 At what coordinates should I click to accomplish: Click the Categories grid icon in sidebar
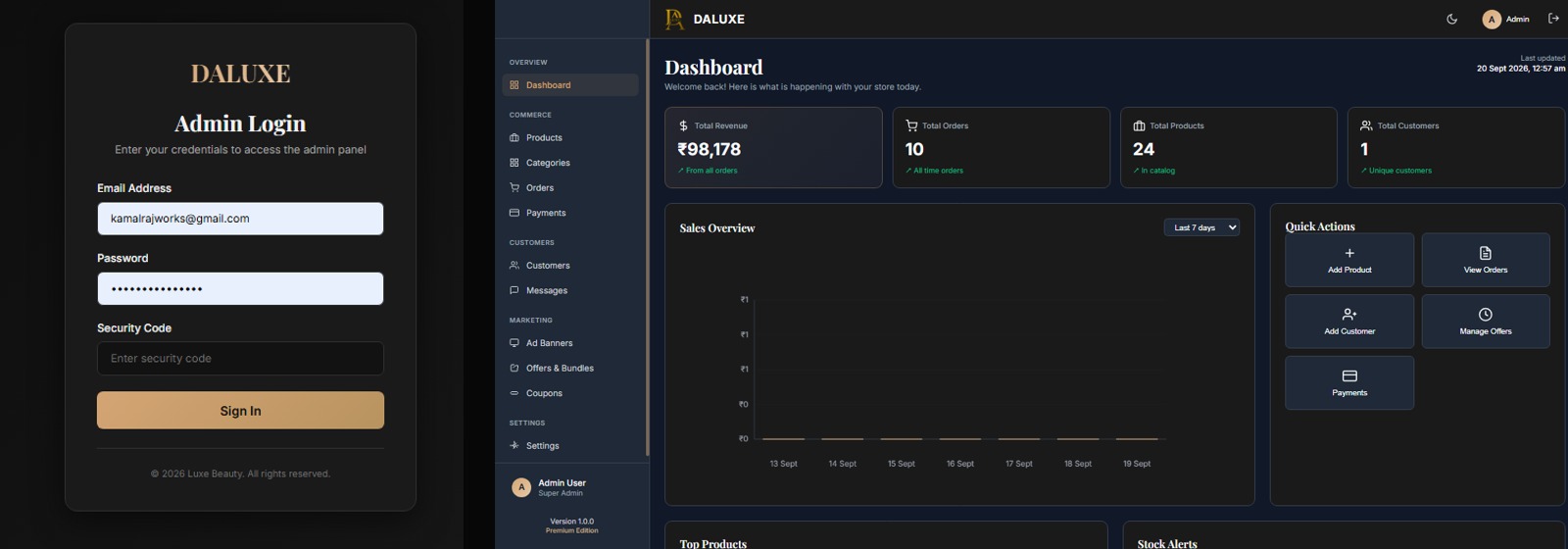pos(514,163)
